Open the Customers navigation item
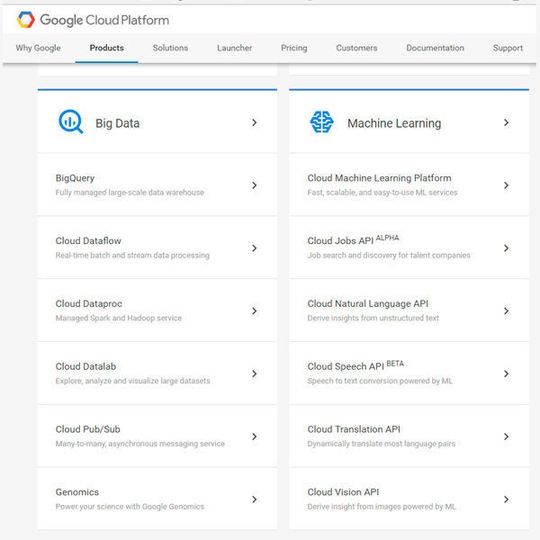The image size is (540, 540). [357, 48]
